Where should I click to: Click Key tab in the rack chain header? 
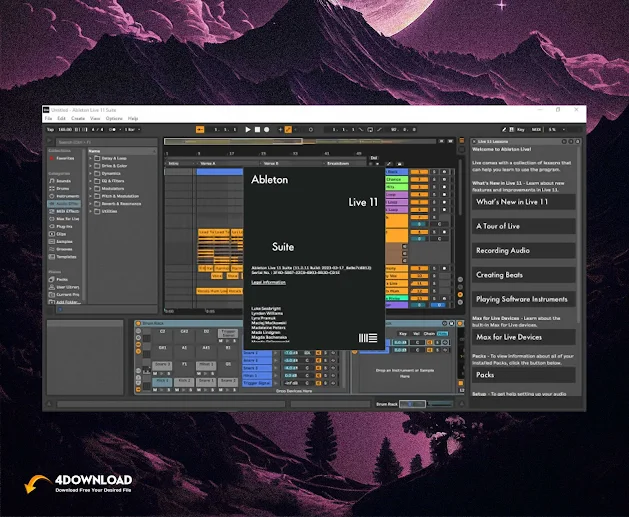(x=403, y=334)
